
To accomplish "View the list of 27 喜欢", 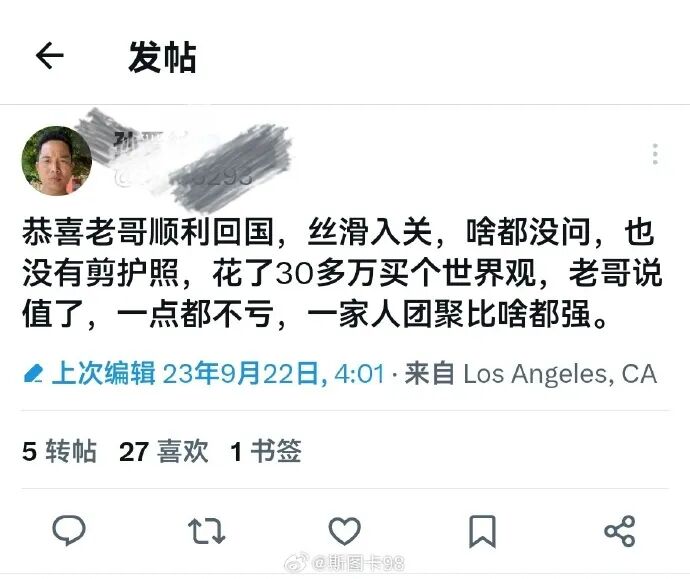I will coord(163,451).
